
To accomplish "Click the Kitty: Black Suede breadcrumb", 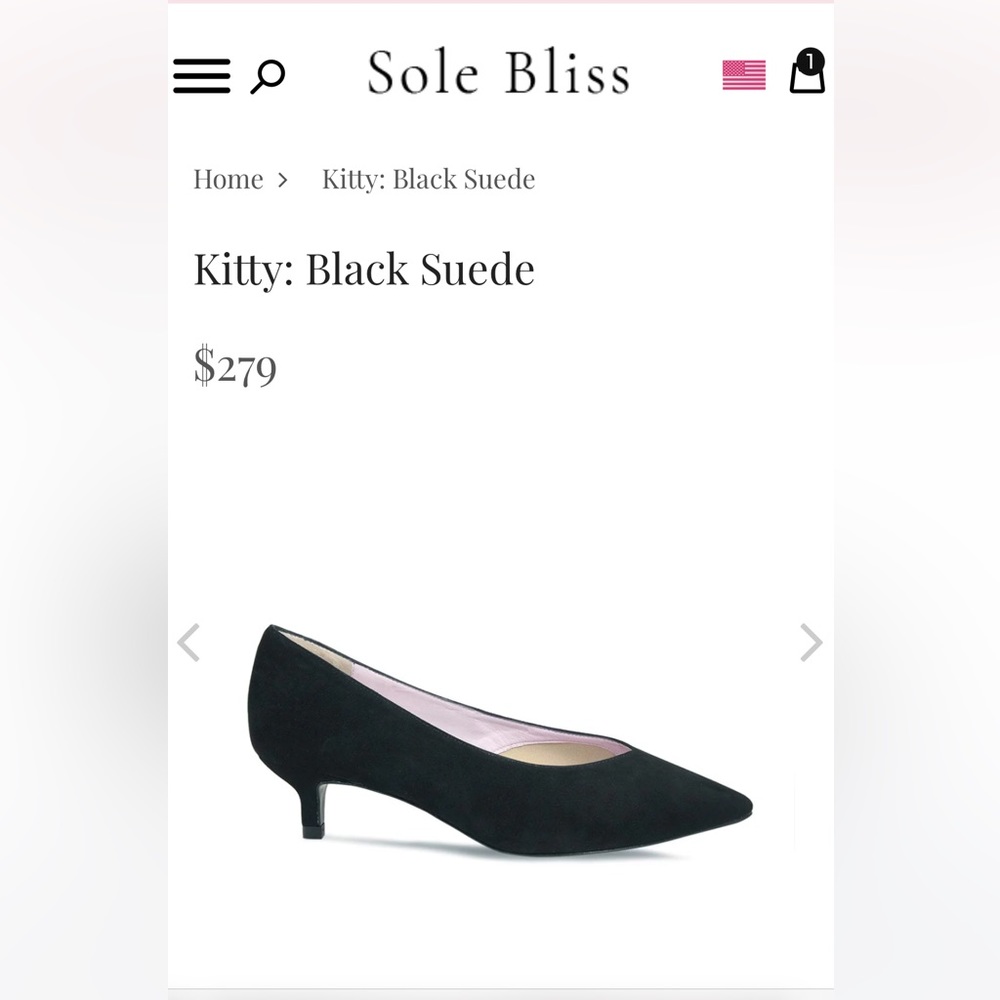I will (427, 179).
